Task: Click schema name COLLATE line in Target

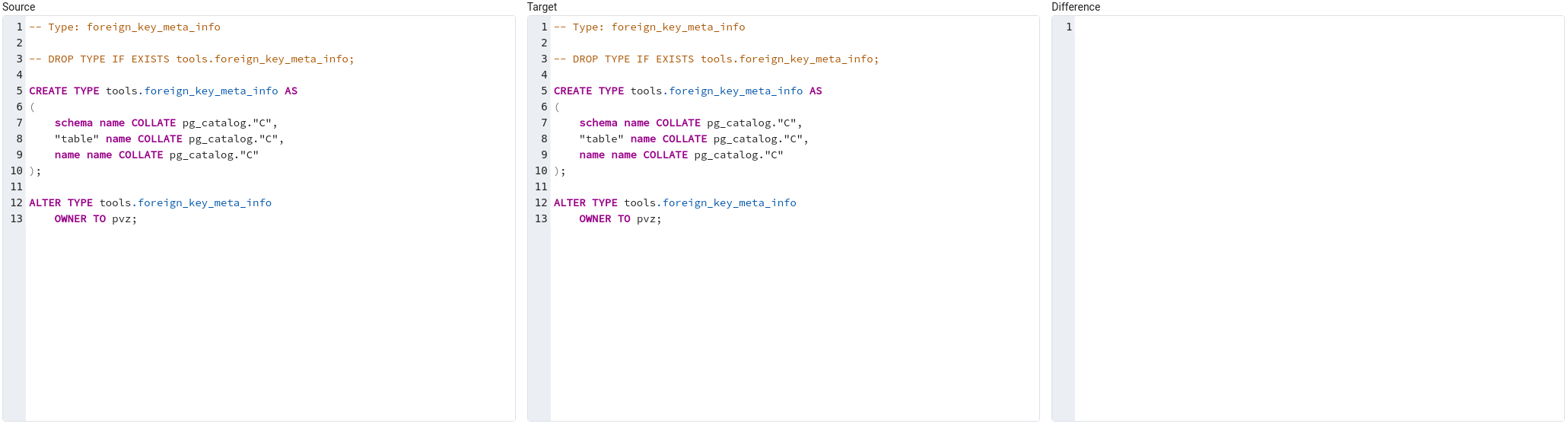Action: [x=691, y=123]
